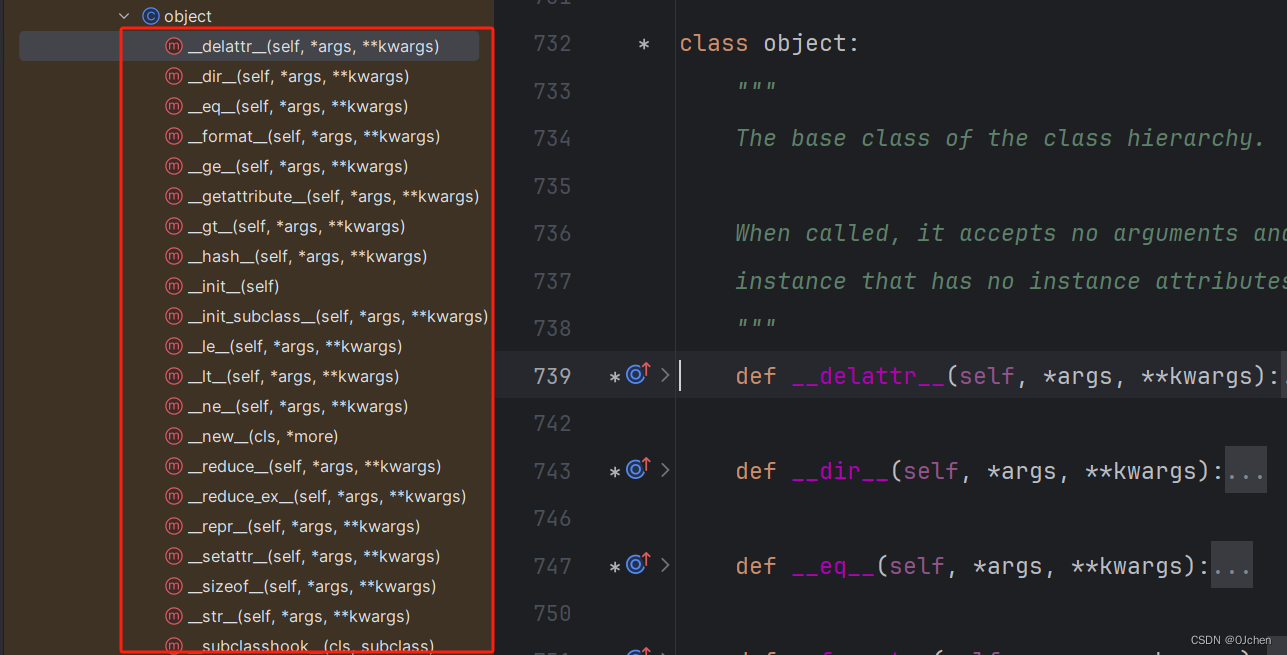Click method icon next to __ge__
This screenshot has width=1287, height=655.
[x=173, y=166]
